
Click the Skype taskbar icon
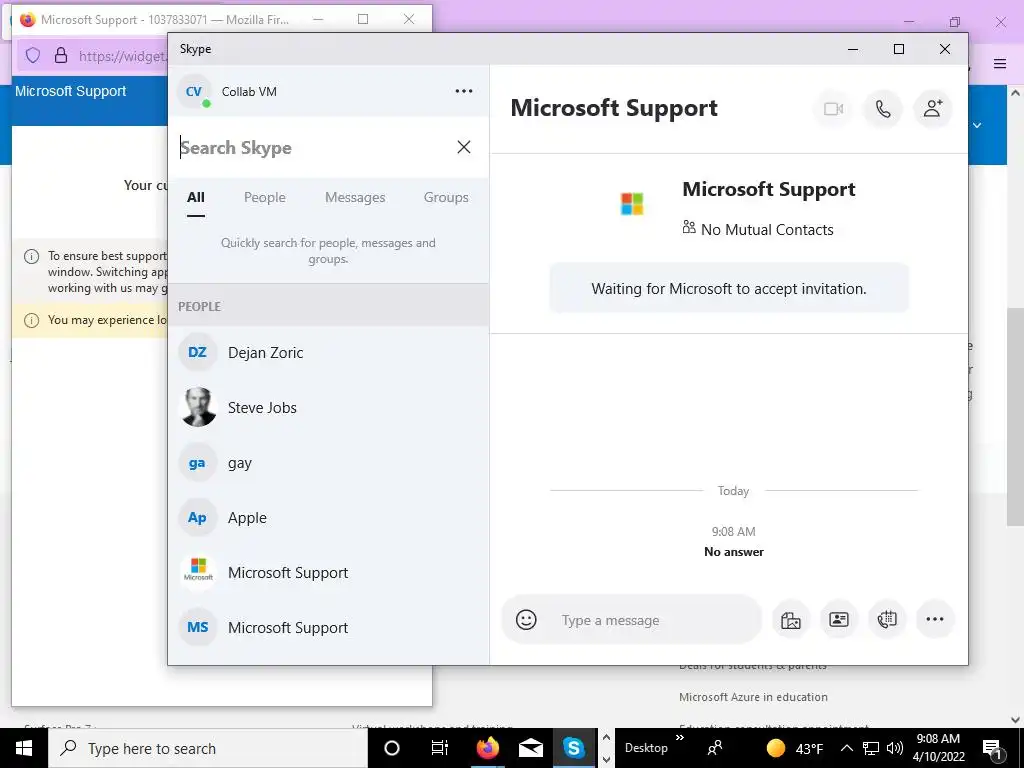point(574,748)
